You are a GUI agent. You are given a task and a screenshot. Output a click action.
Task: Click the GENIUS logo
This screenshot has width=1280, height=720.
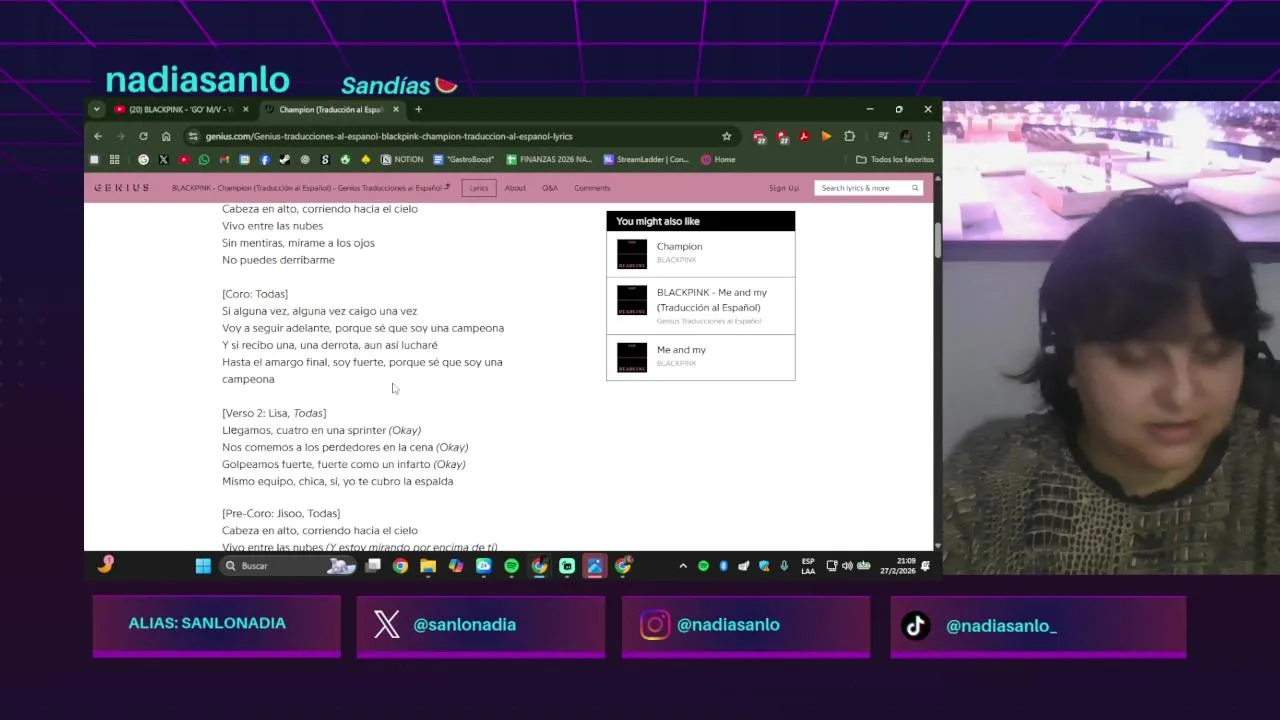(122, 188)
